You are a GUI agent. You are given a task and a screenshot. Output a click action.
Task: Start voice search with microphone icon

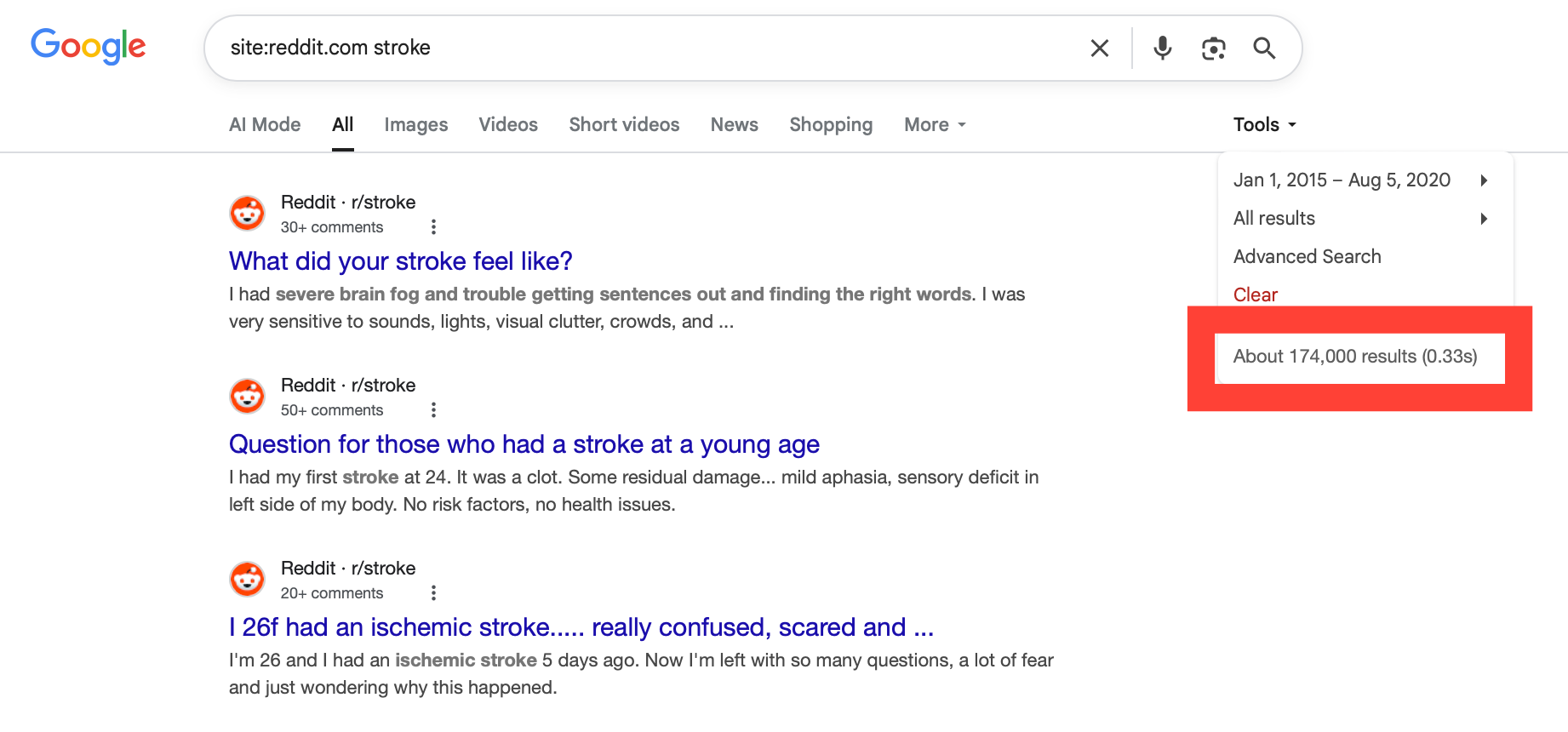tap(1163, 49)
